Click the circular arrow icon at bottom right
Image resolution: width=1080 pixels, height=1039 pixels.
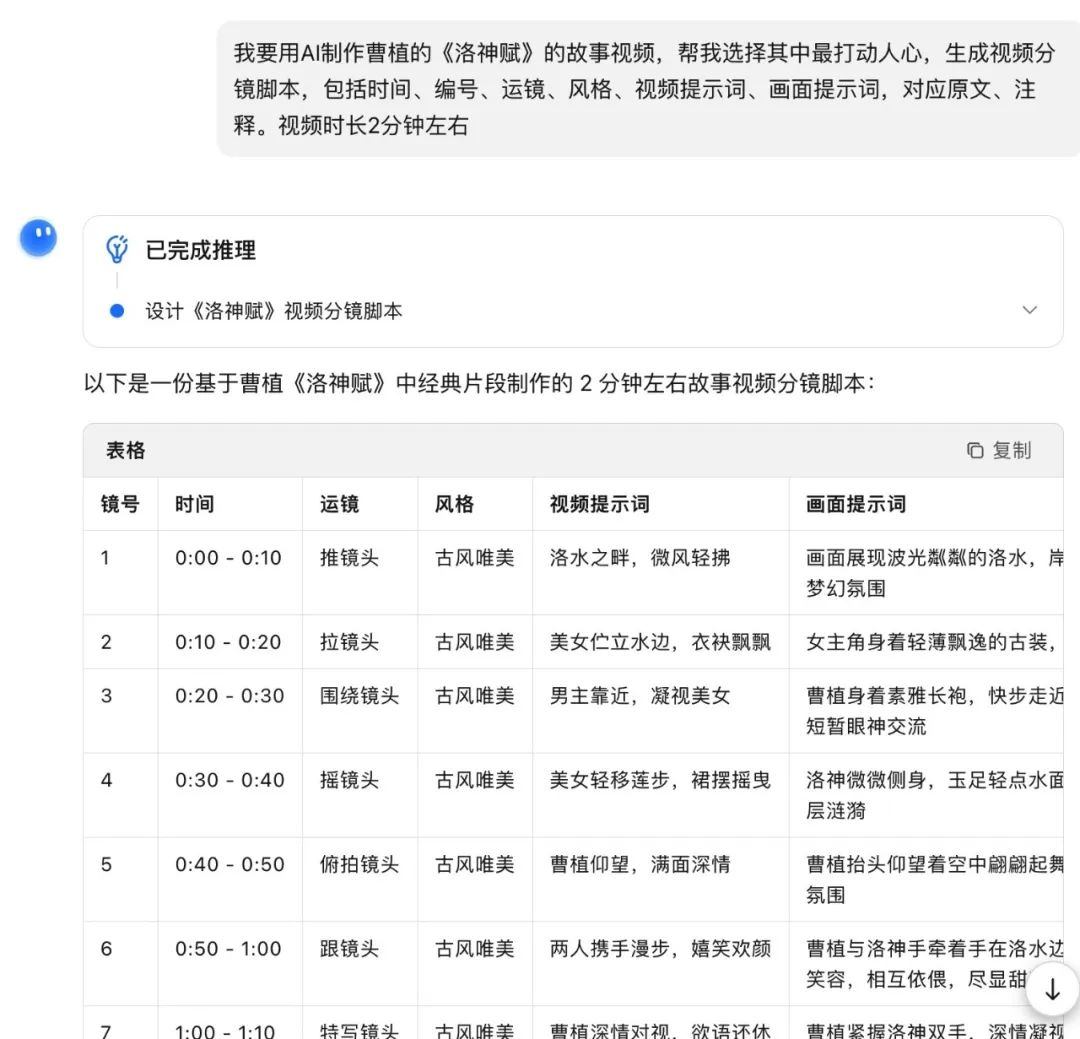tap(1051, 989)
